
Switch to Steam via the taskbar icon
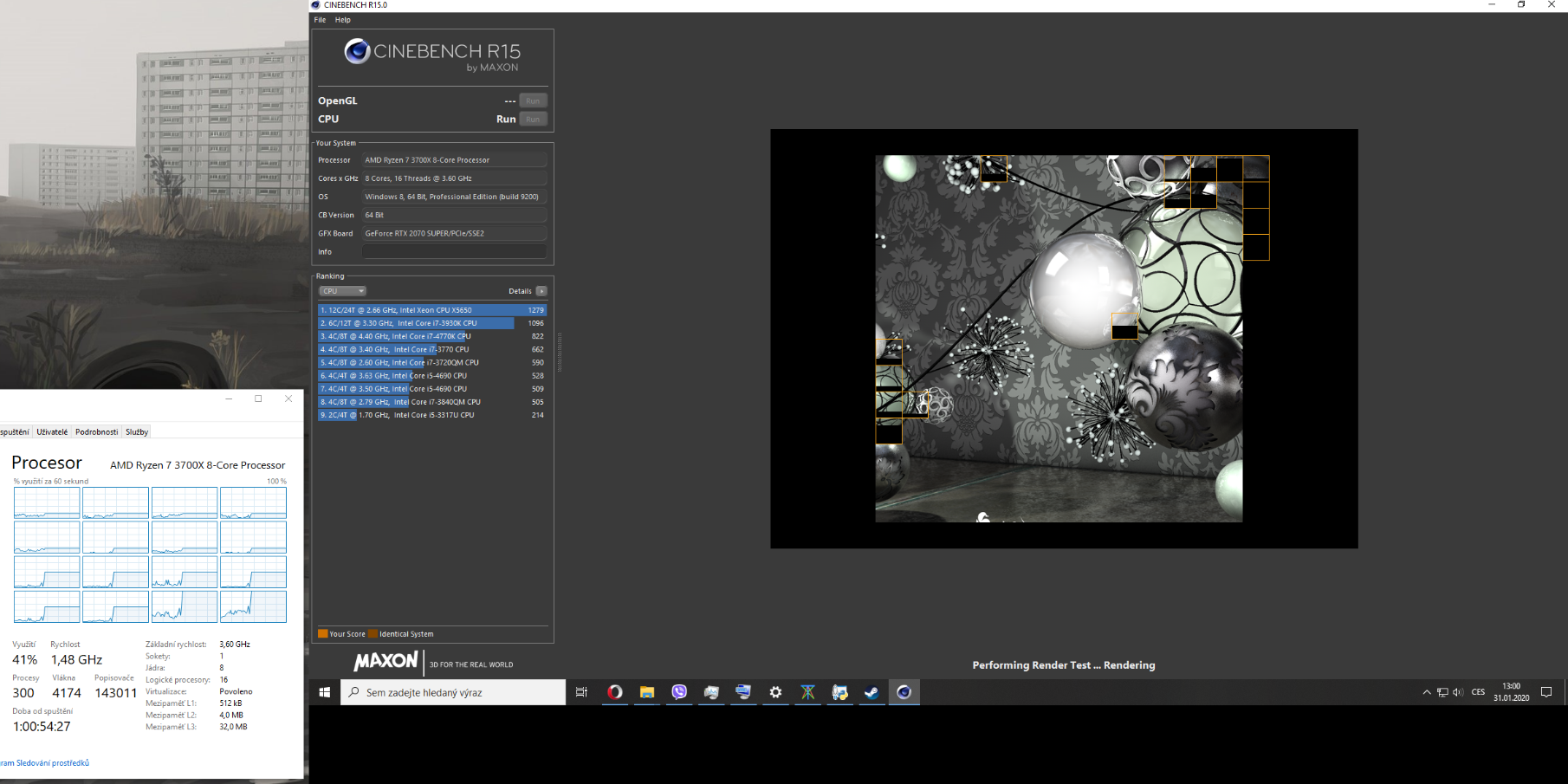871,692
